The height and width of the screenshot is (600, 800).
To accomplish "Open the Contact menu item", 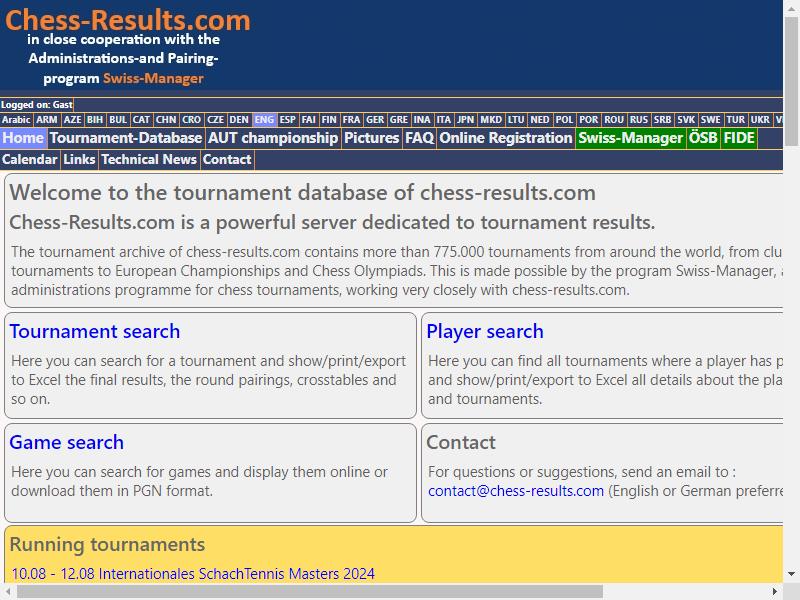I will point(227,160).
